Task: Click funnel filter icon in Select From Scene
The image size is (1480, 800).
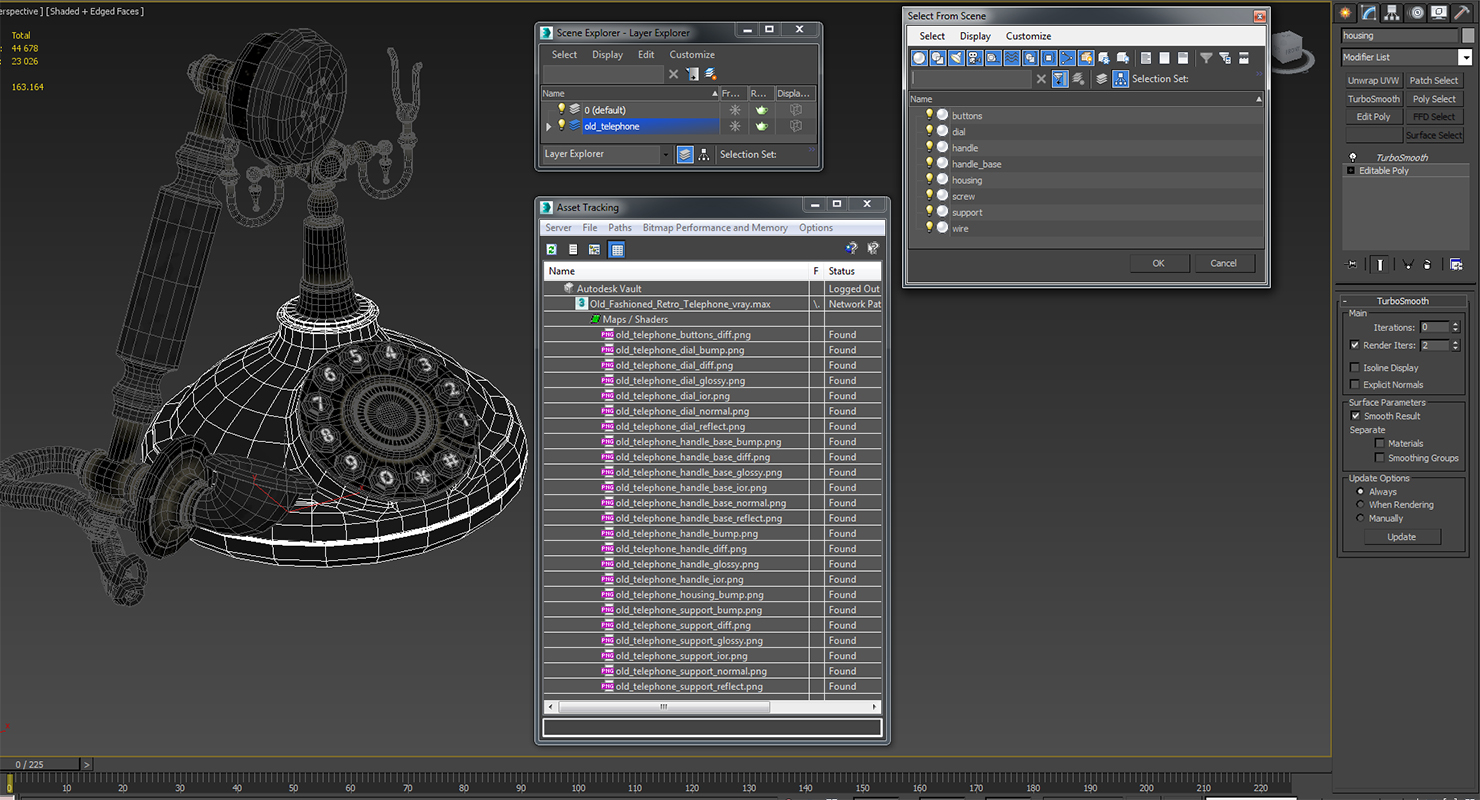Action: point(1206,58)
